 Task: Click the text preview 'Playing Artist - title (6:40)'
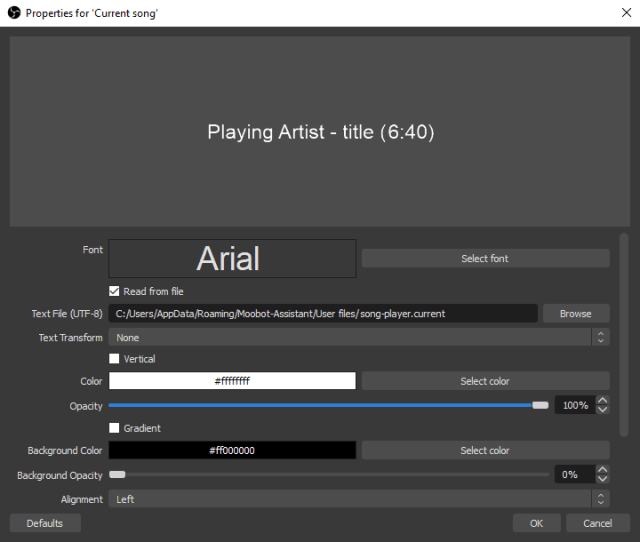tap(320, 132)
